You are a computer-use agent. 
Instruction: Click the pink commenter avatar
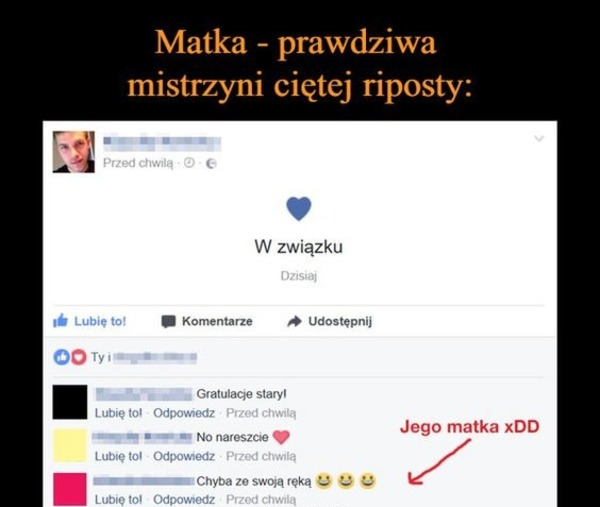coord(70,489)
